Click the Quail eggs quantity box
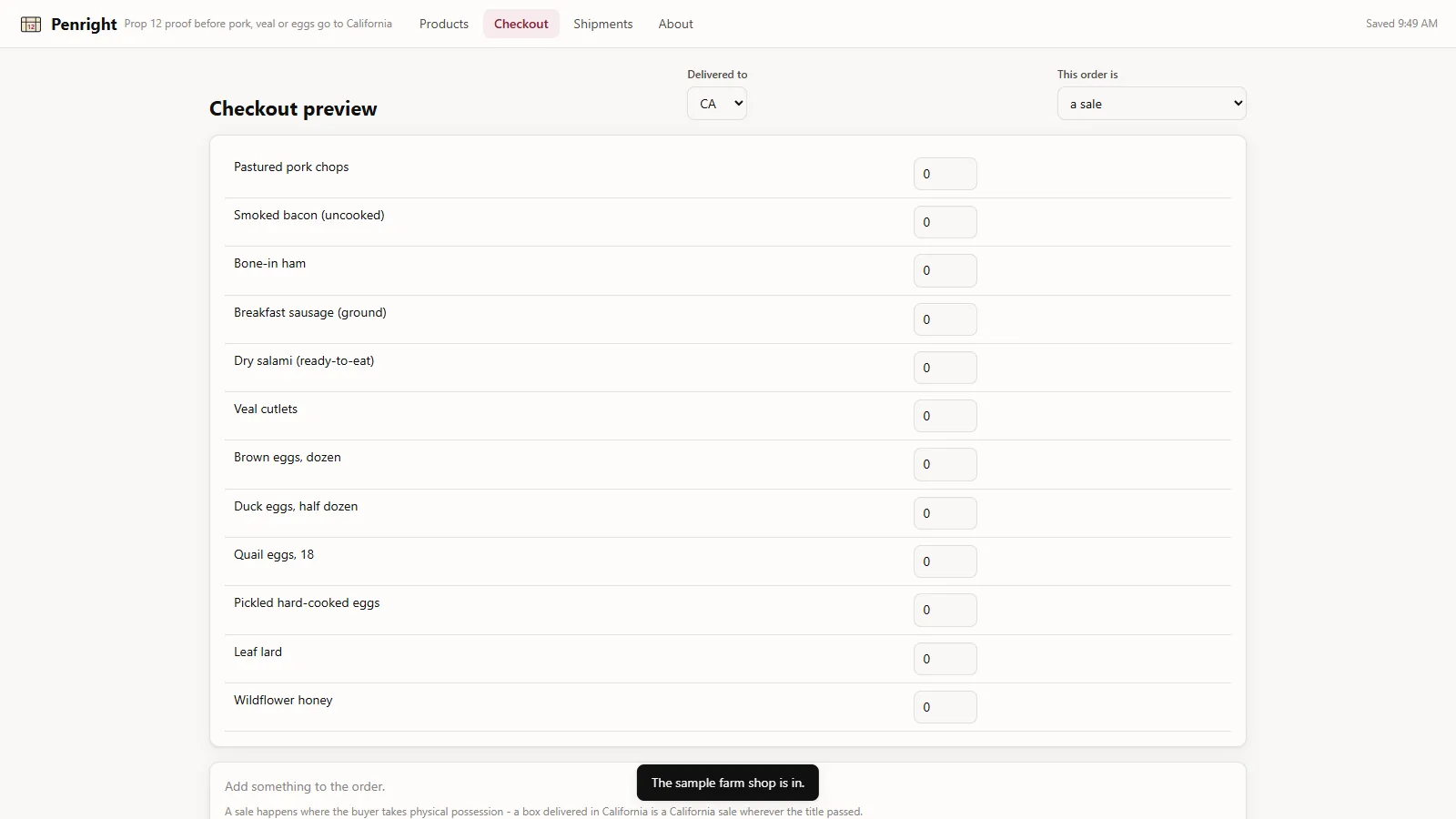Screen dimensions: 1456x819 [x=945, y=561]
